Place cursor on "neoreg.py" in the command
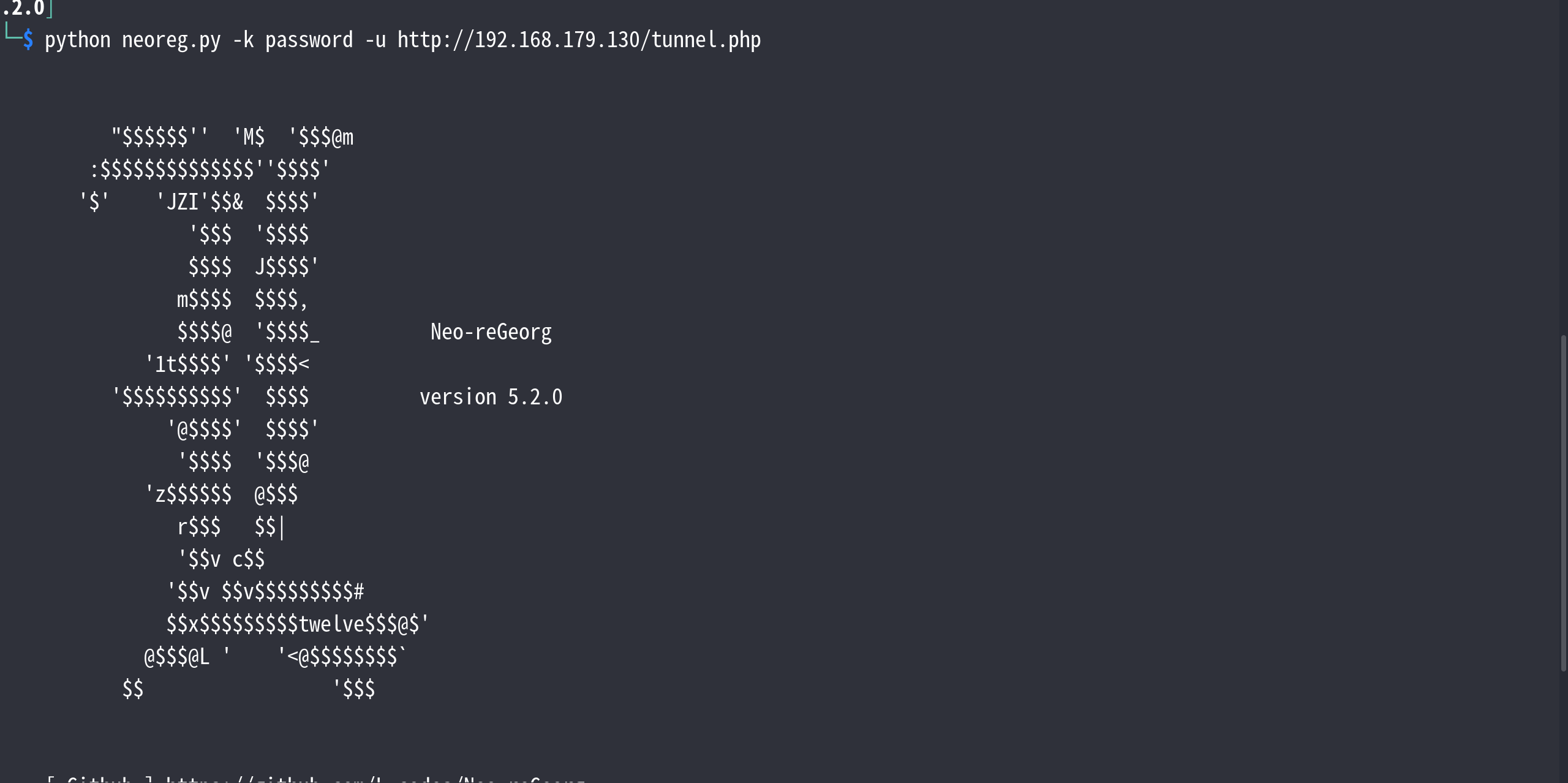 coord(171,40)
